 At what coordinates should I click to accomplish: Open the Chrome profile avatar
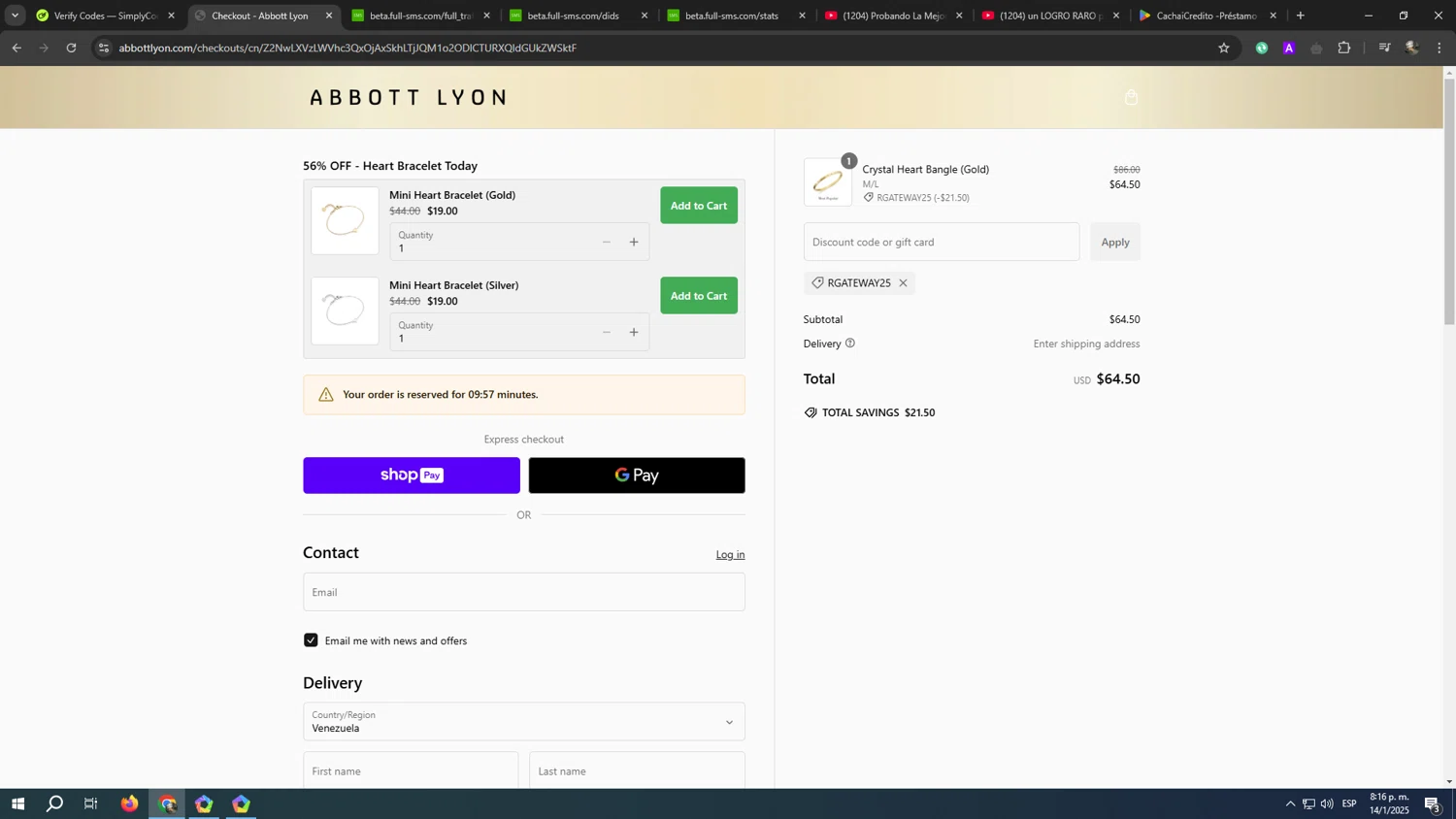(x=1412, y=48)
